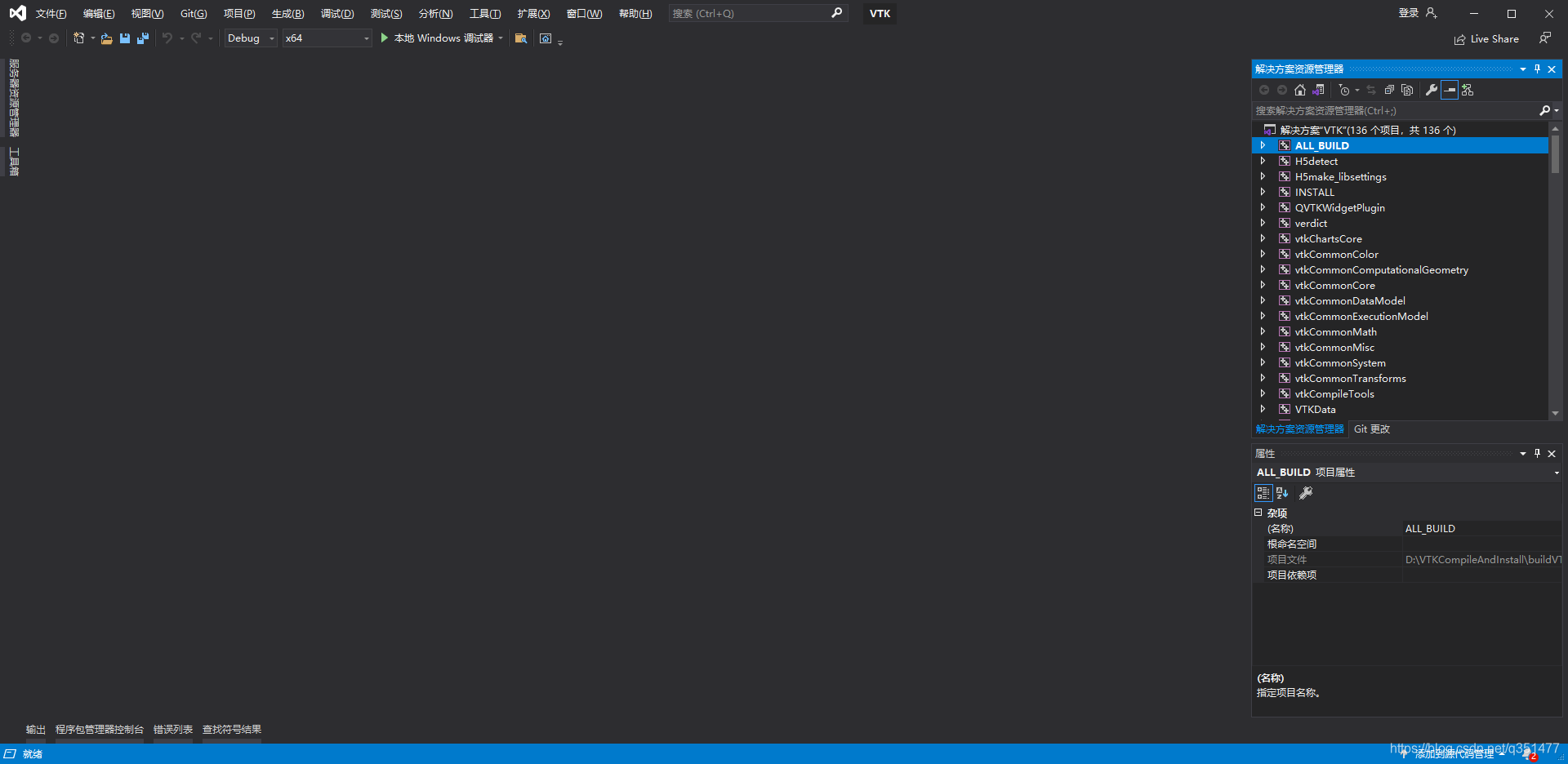Screen dimensions: 1568x764
Task: Click the Undo arrow icon
Action: 167,38
